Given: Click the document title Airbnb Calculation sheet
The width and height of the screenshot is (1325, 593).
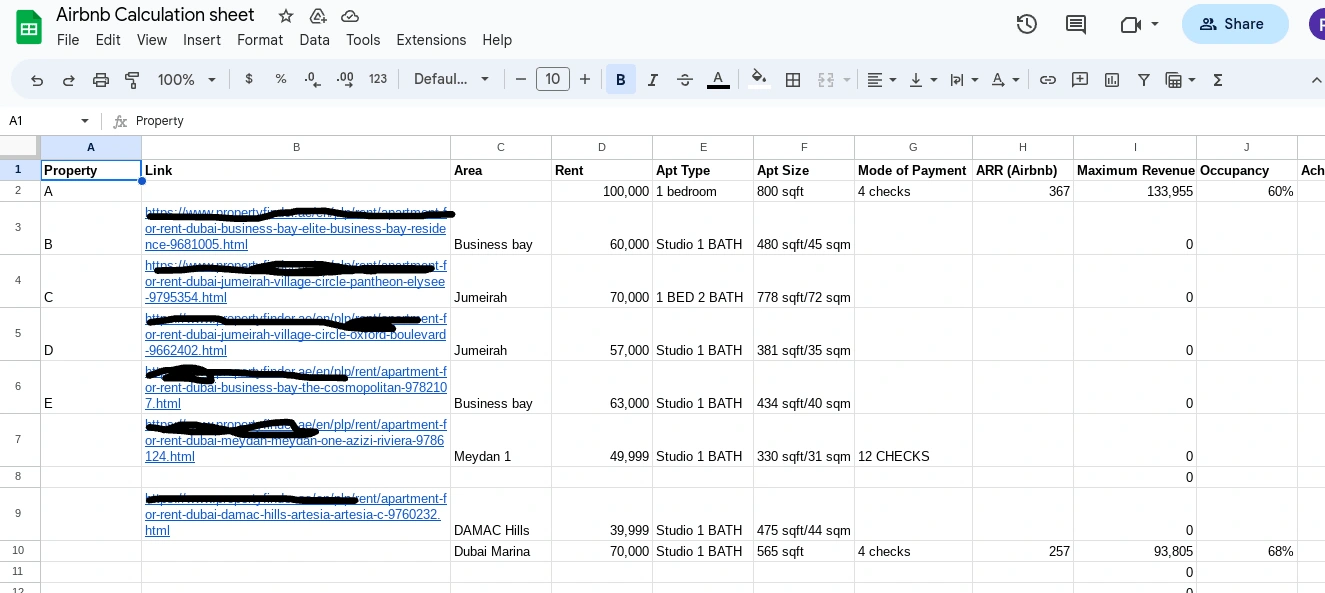Looking at the screenshot, I should tap(155, 15).
